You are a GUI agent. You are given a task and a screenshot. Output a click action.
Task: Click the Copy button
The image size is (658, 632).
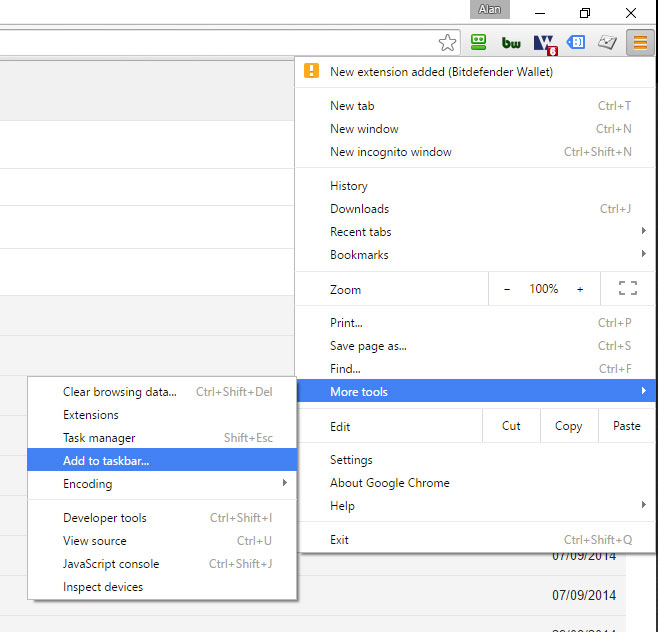coord(569,426)
